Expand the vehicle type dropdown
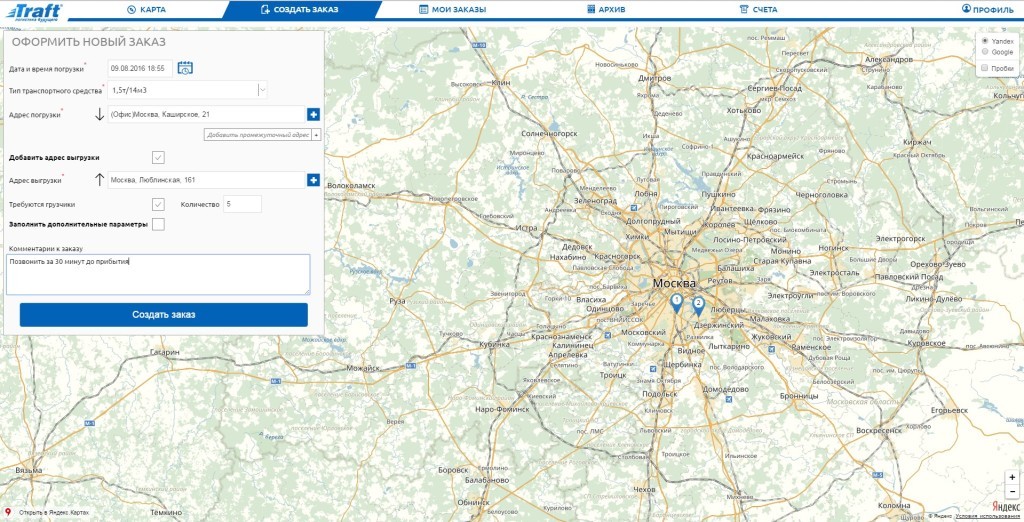This screenshot has height=522, width=1024. coord(262,90)
